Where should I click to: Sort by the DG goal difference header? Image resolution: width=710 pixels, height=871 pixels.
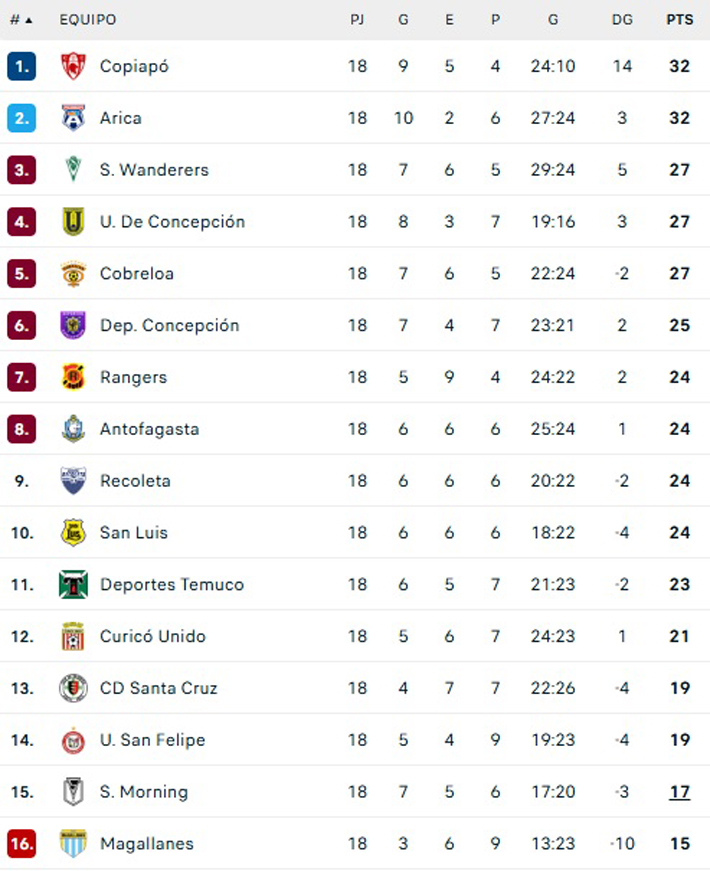coord(622,20)
